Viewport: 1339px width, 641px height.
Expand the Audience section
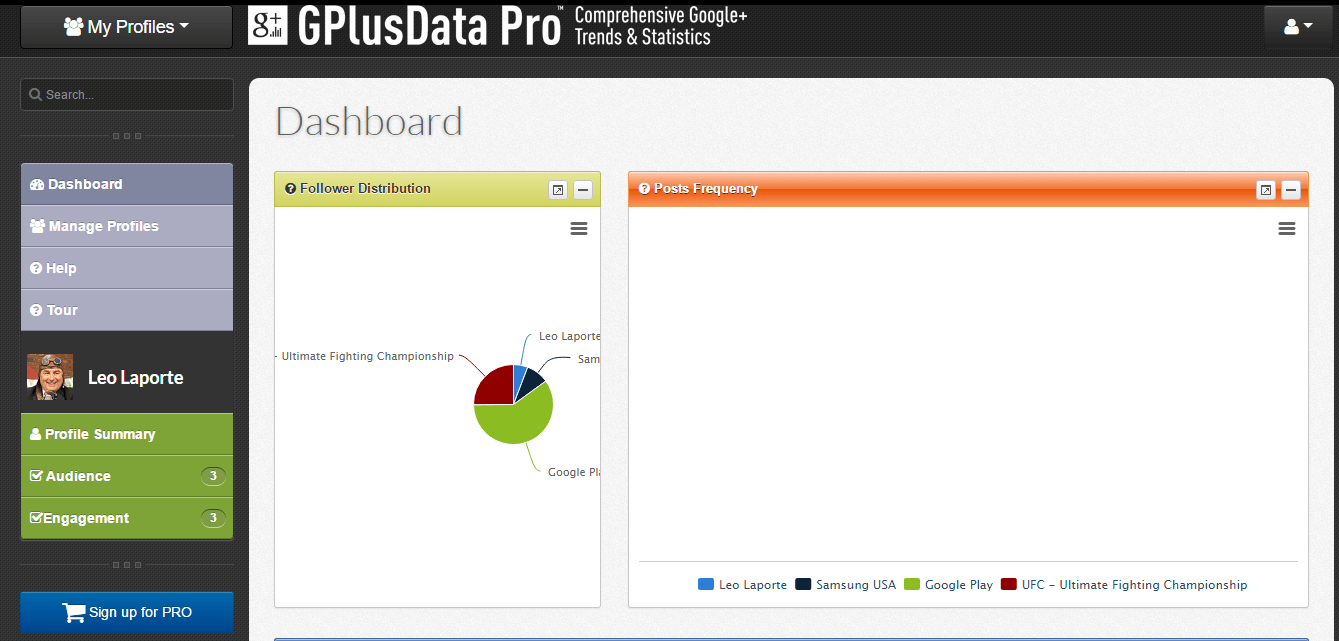point(127,476)
